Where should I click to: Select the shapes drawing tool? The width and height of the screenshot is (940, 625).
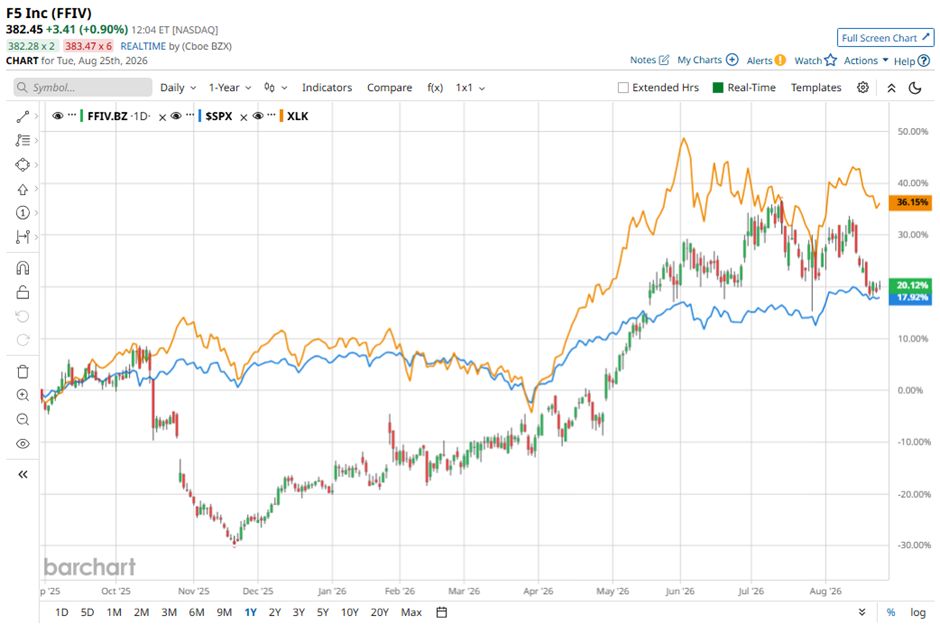(x=23, y=164)
